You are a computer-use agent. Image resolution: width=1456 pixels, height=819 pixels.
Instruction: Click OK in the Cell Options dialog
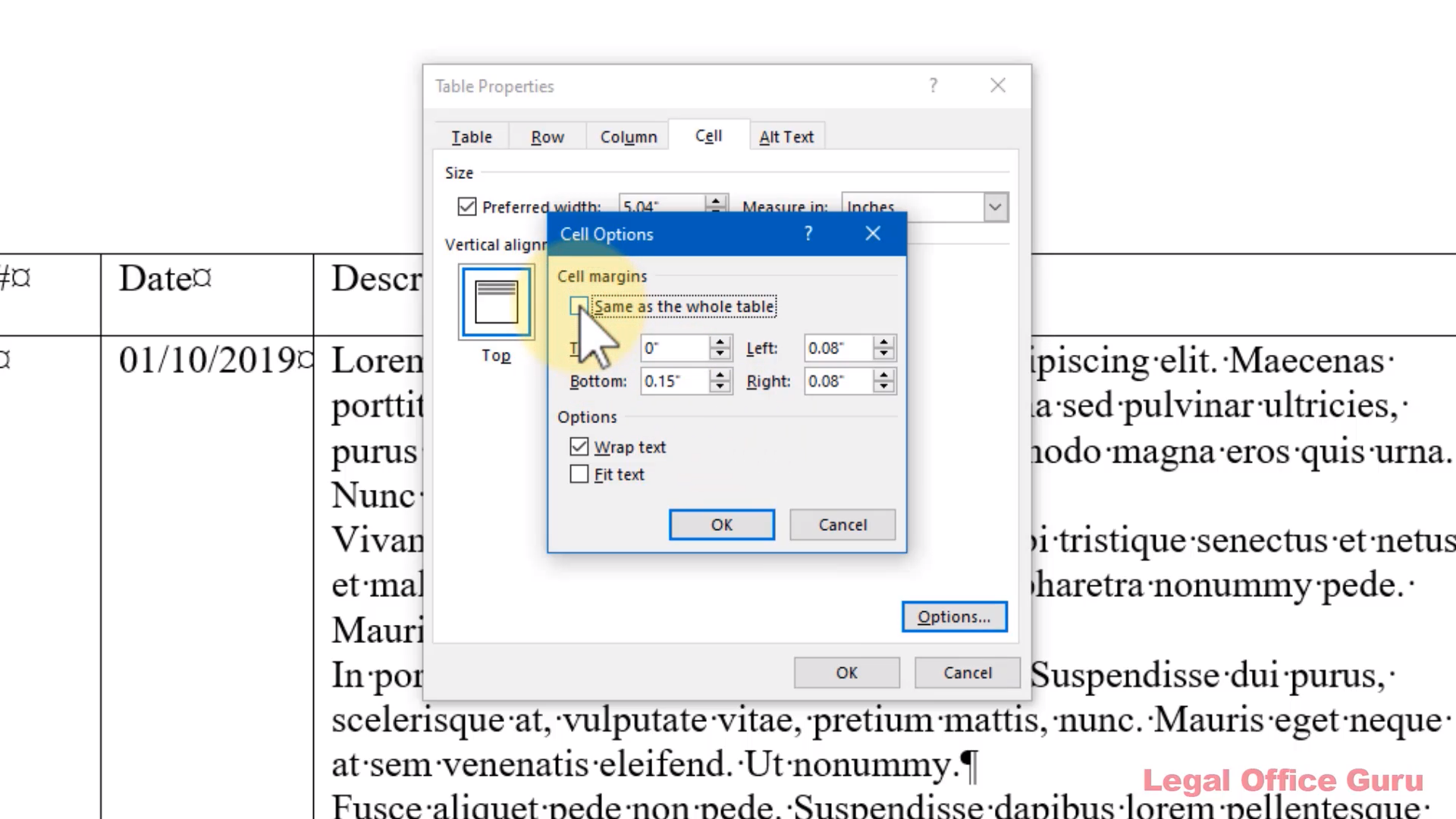[x=720, y=524]
